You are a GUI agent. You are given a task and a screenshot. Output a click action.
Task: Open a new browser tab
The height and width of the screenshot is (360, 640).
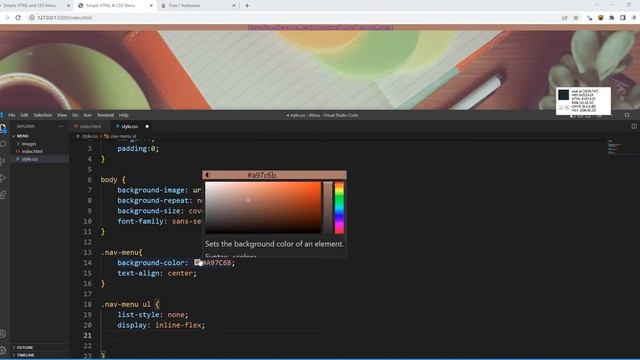247,5
